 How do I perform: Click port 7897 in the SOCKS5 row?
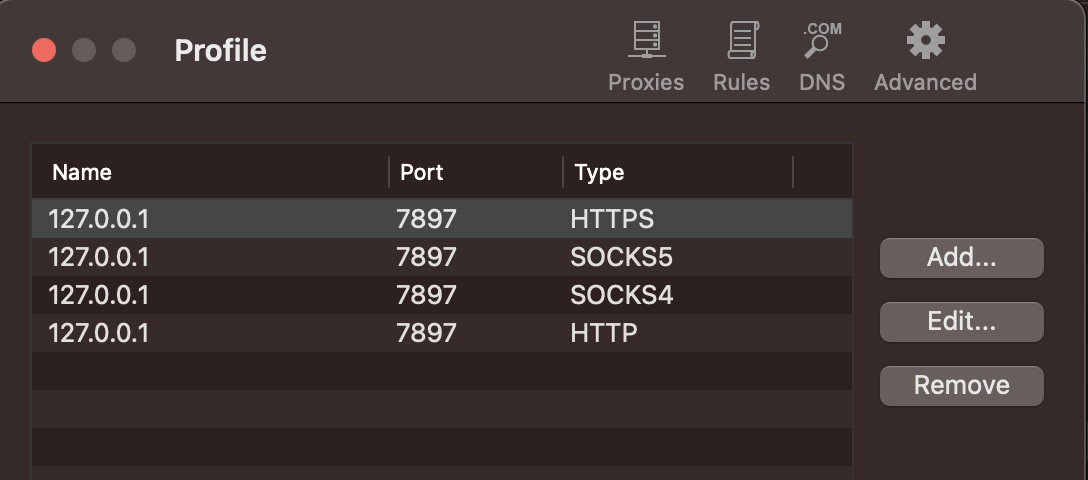[x=426, y=257]
